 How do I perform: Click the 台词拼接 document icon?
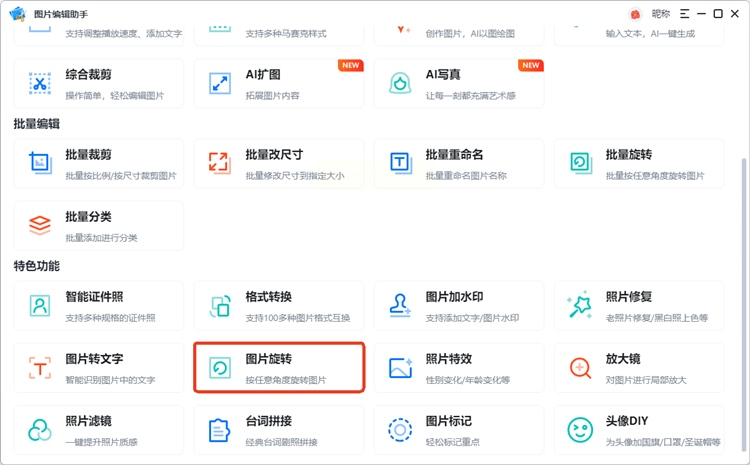pyautogui.click(x=220, y=430)
